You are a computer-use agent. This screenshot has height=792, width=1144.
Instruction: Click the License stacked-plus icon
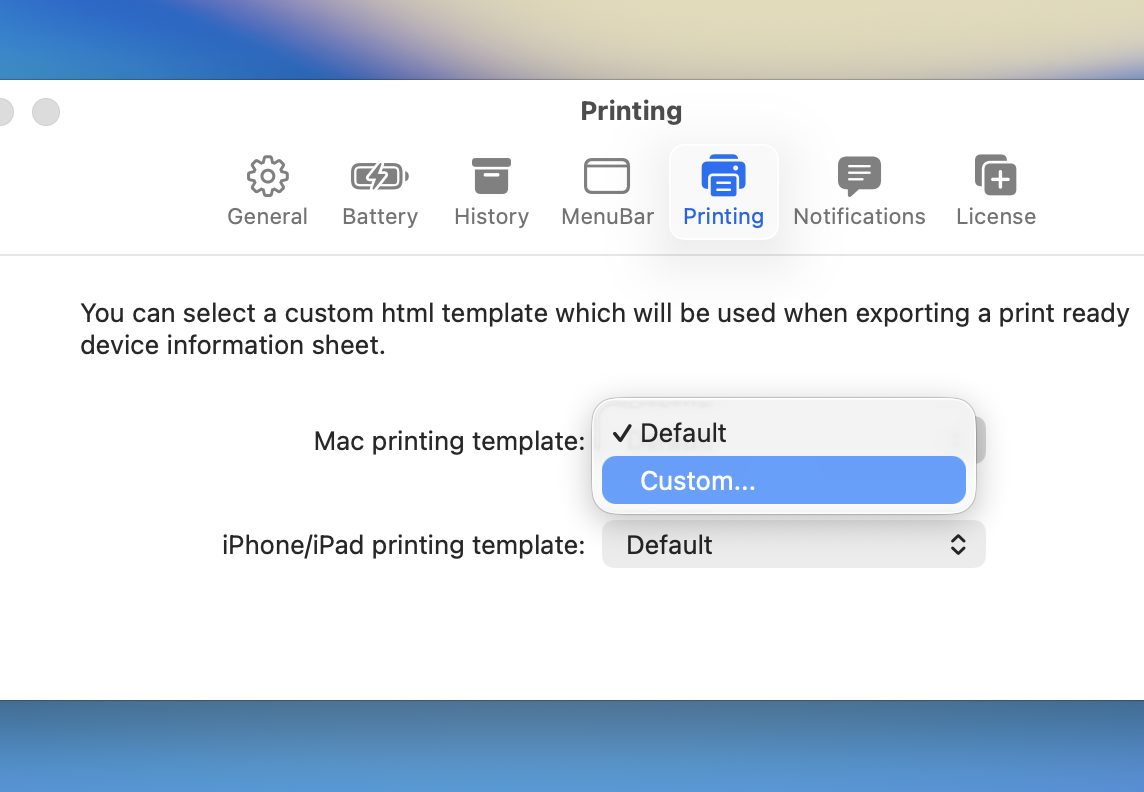click(996, 177)
